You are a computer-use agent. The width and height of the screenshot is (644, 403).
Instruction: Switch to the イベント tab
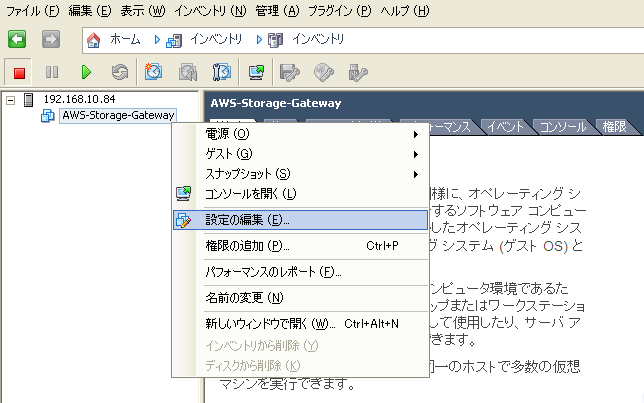[x=506, y=127]
